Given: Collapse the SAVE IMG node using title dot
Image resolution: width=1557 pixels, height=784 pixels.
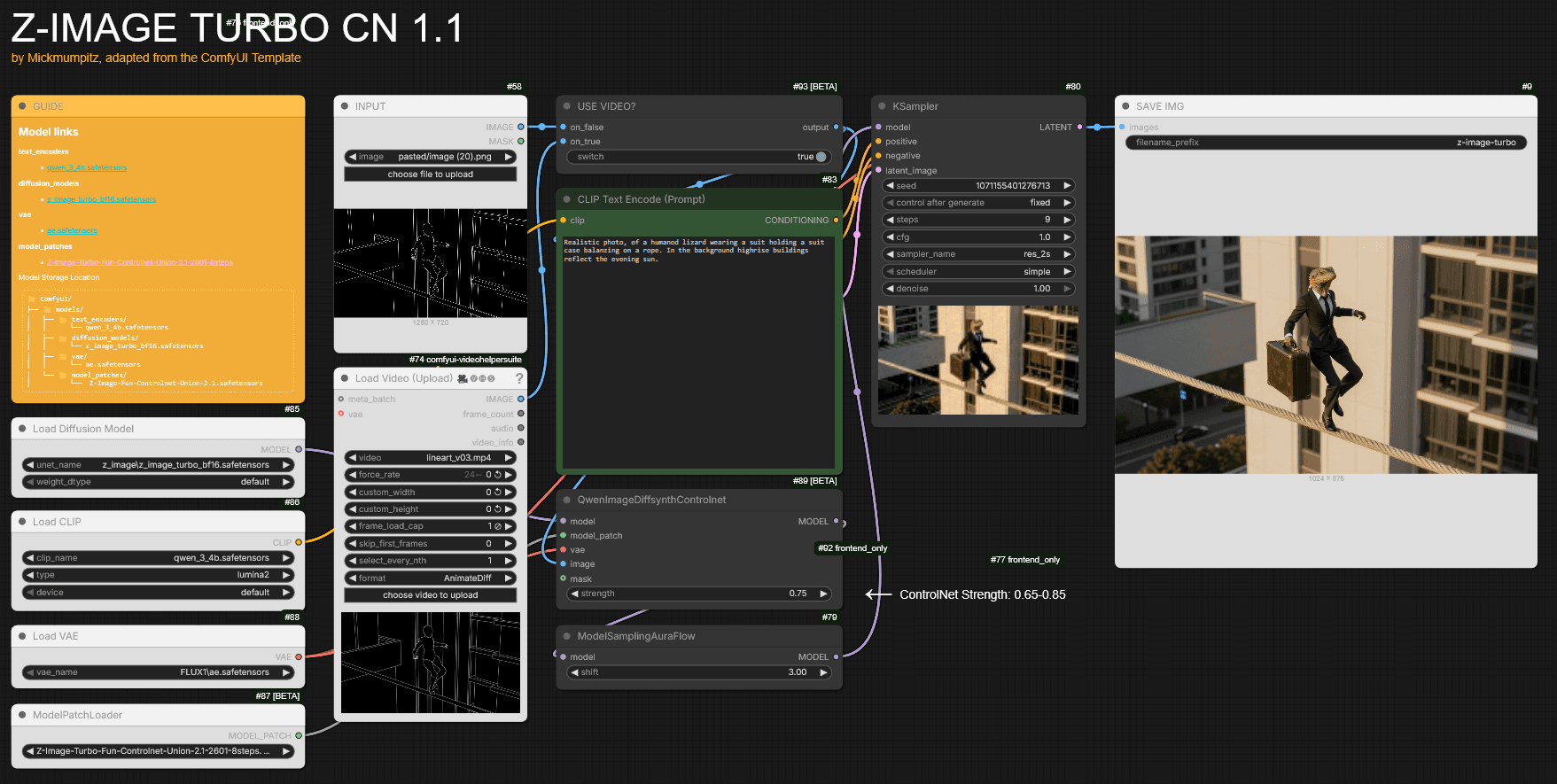Looking at the screenshot, I should [x=1125, y=106].
